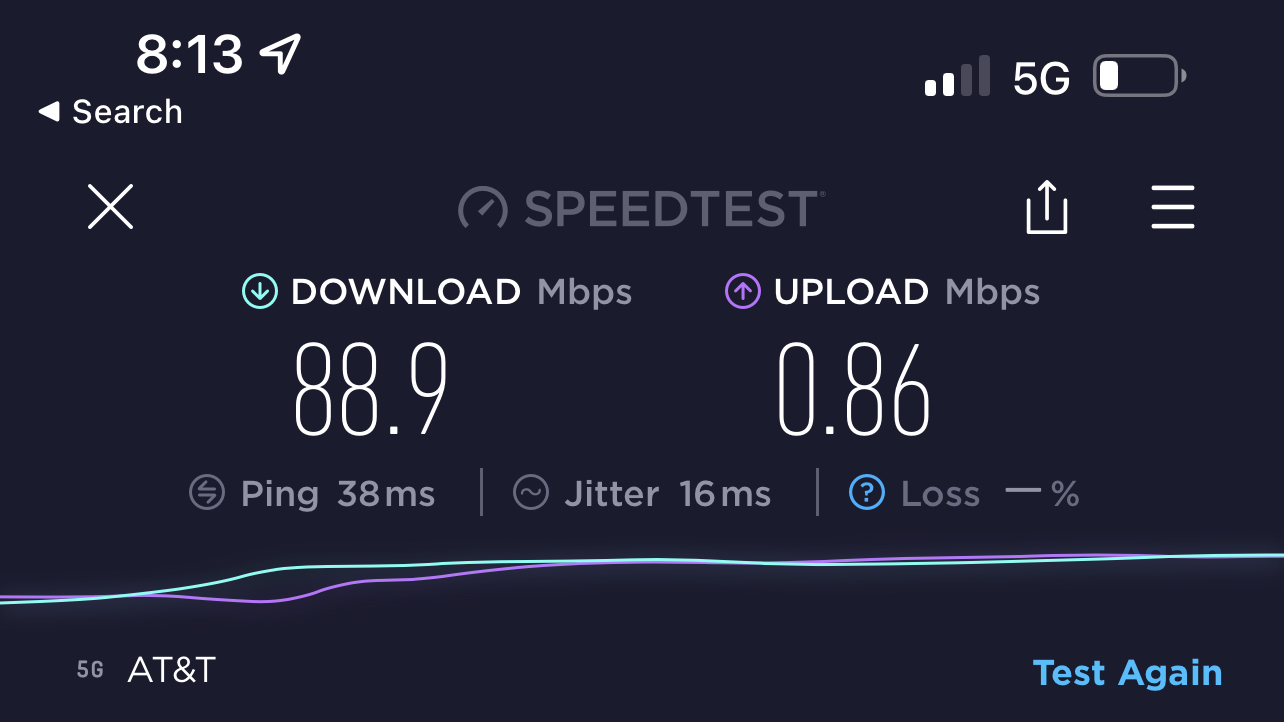
Task: Tap the Jitter wave icon
Action: tap(531, 493)
